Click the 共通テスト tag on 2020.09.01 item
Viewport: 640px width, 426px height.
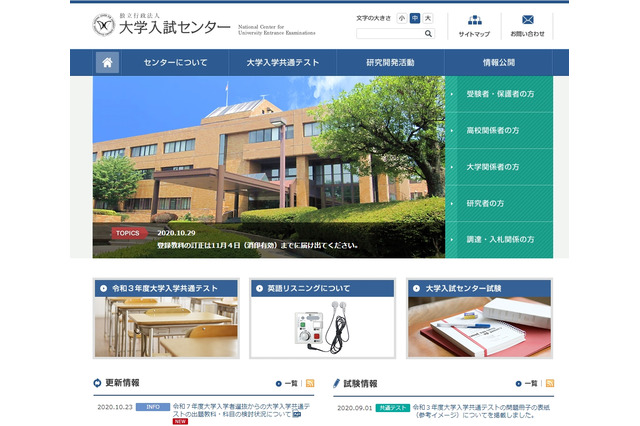point(393,408)
